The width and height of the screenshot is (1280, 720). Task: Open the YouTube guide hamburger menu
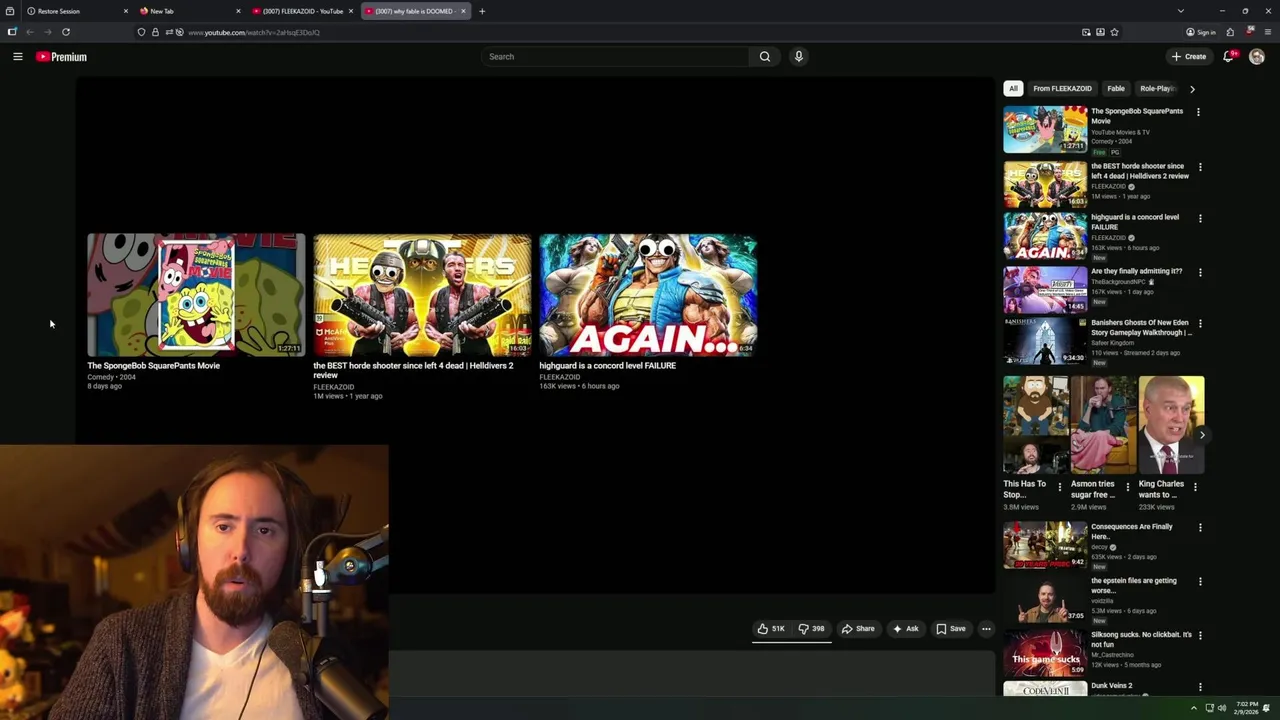pos(17,57)
